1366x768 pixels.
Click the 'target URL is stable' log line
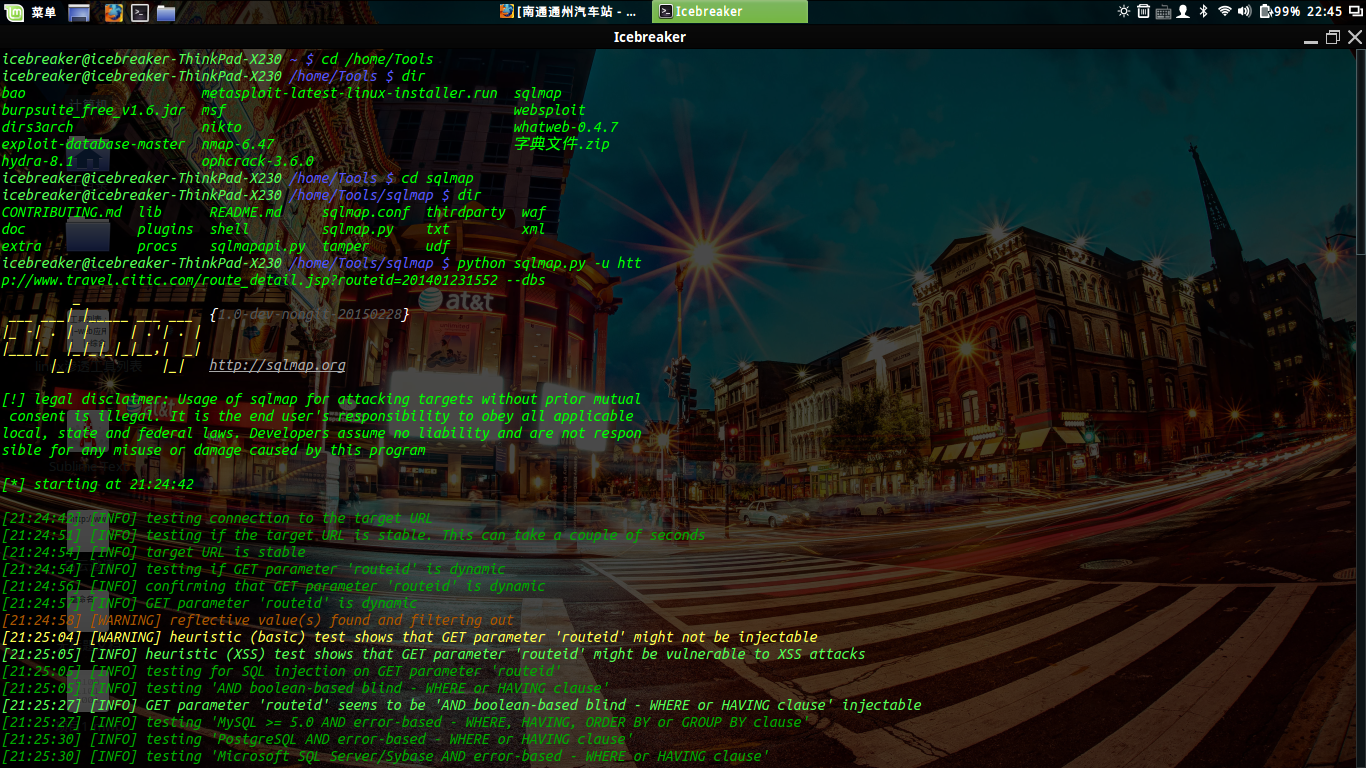point(154,552)
